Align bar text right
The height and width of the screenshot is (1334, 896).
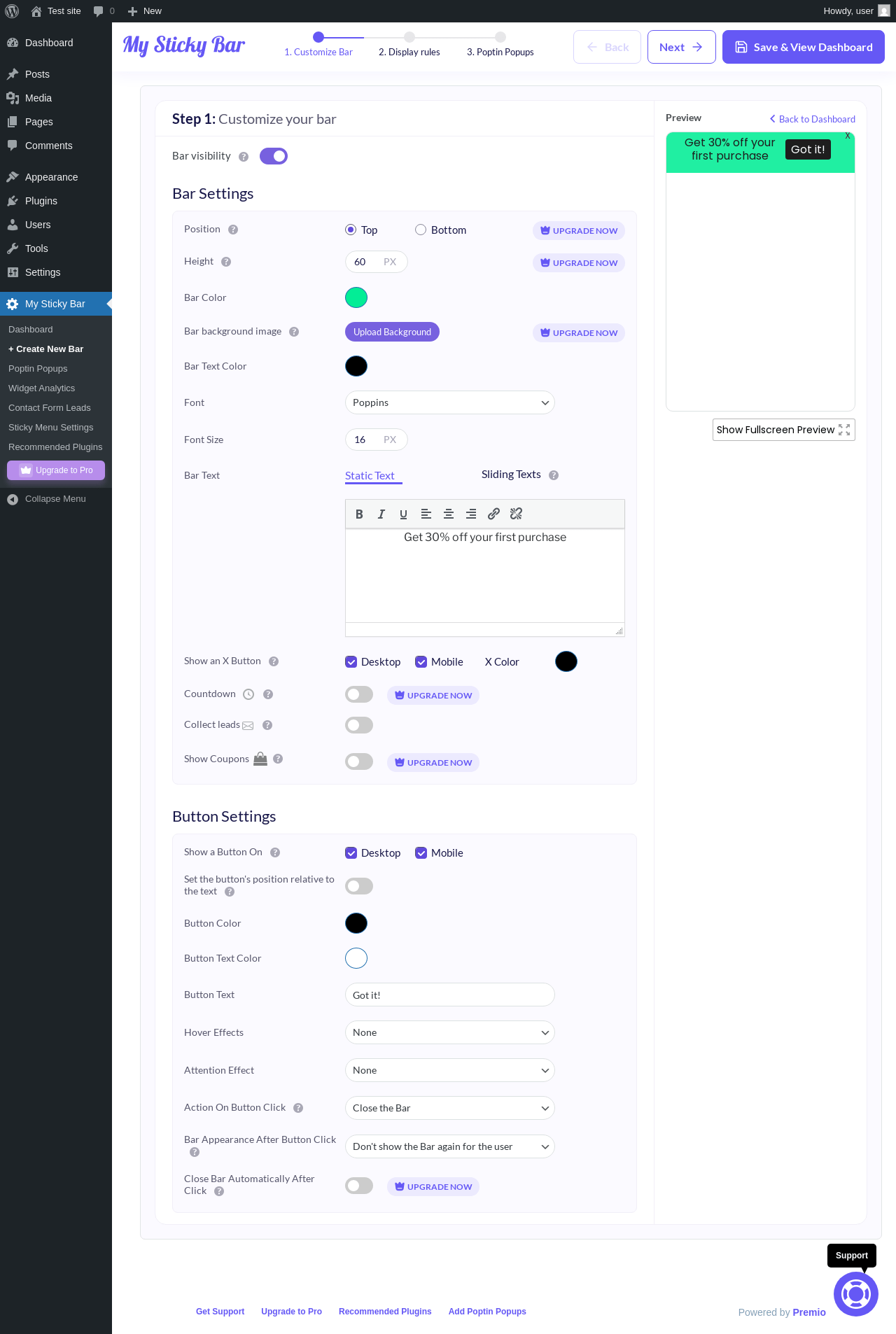click(471, 514)
